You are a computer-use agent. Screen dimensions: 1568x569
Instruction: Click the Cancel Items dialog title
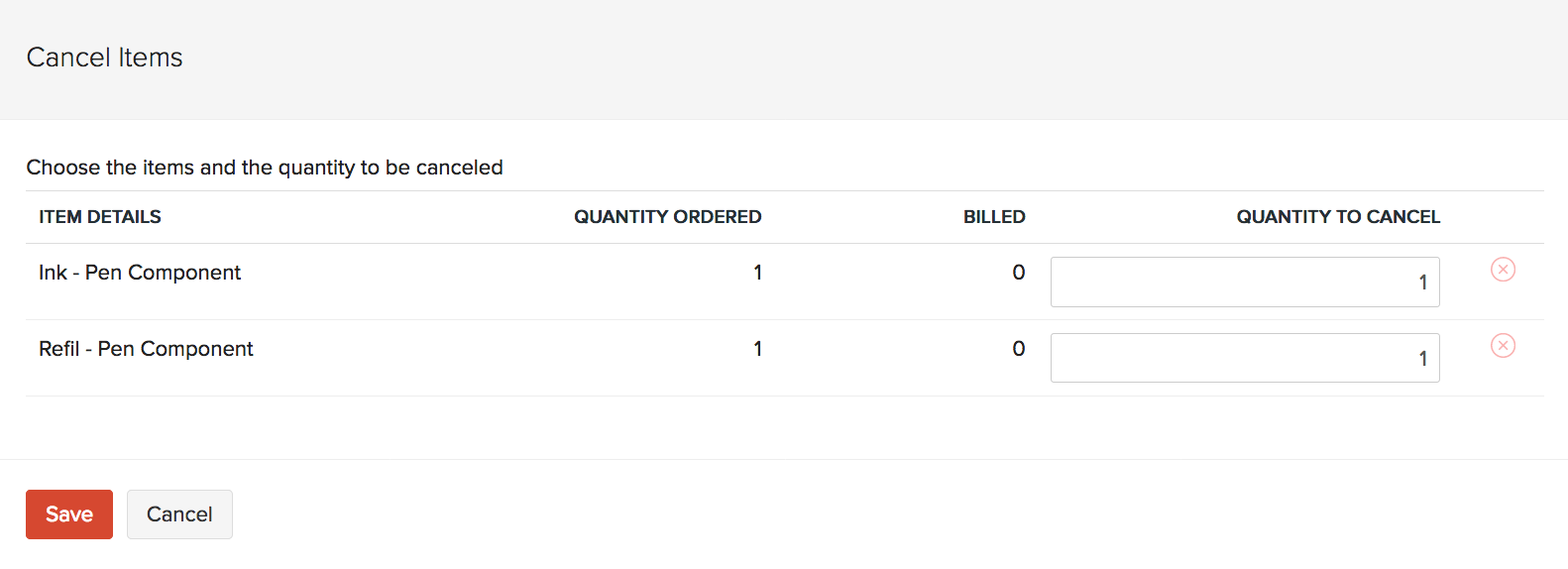(x=104, y=57)
